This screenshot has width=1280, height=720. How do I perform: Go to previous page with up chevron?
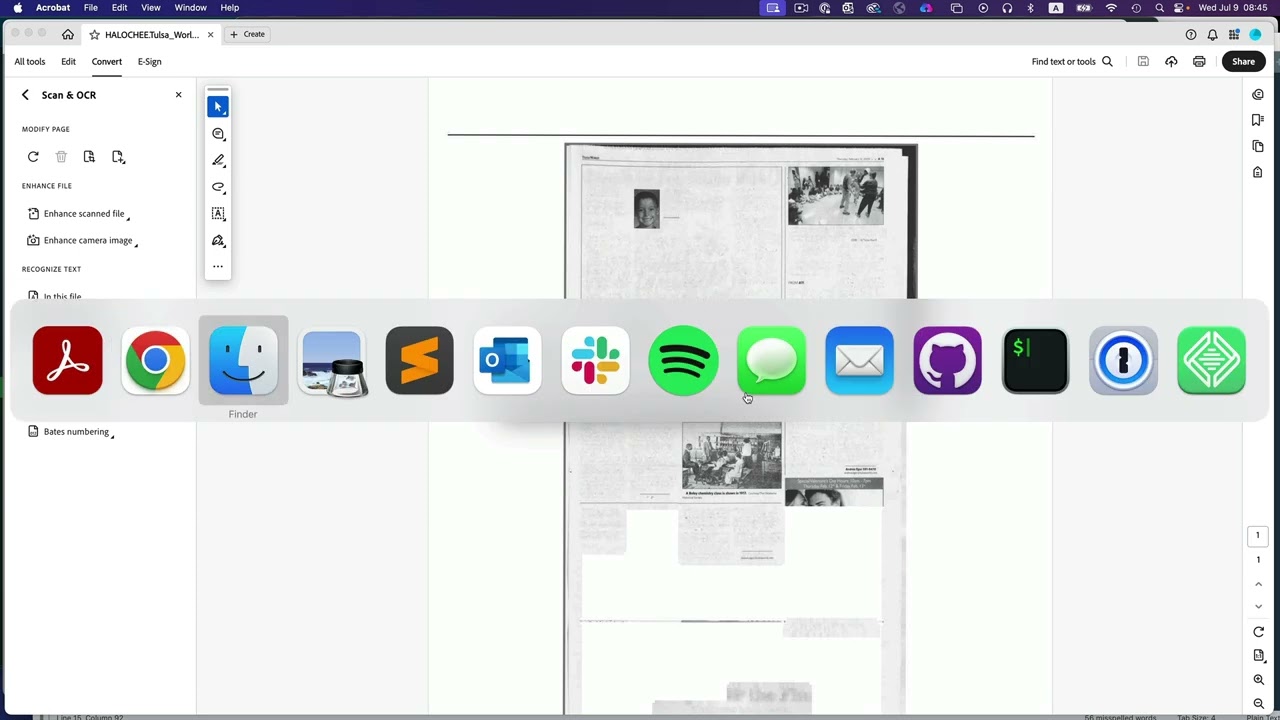click(x=1259, y=584)
